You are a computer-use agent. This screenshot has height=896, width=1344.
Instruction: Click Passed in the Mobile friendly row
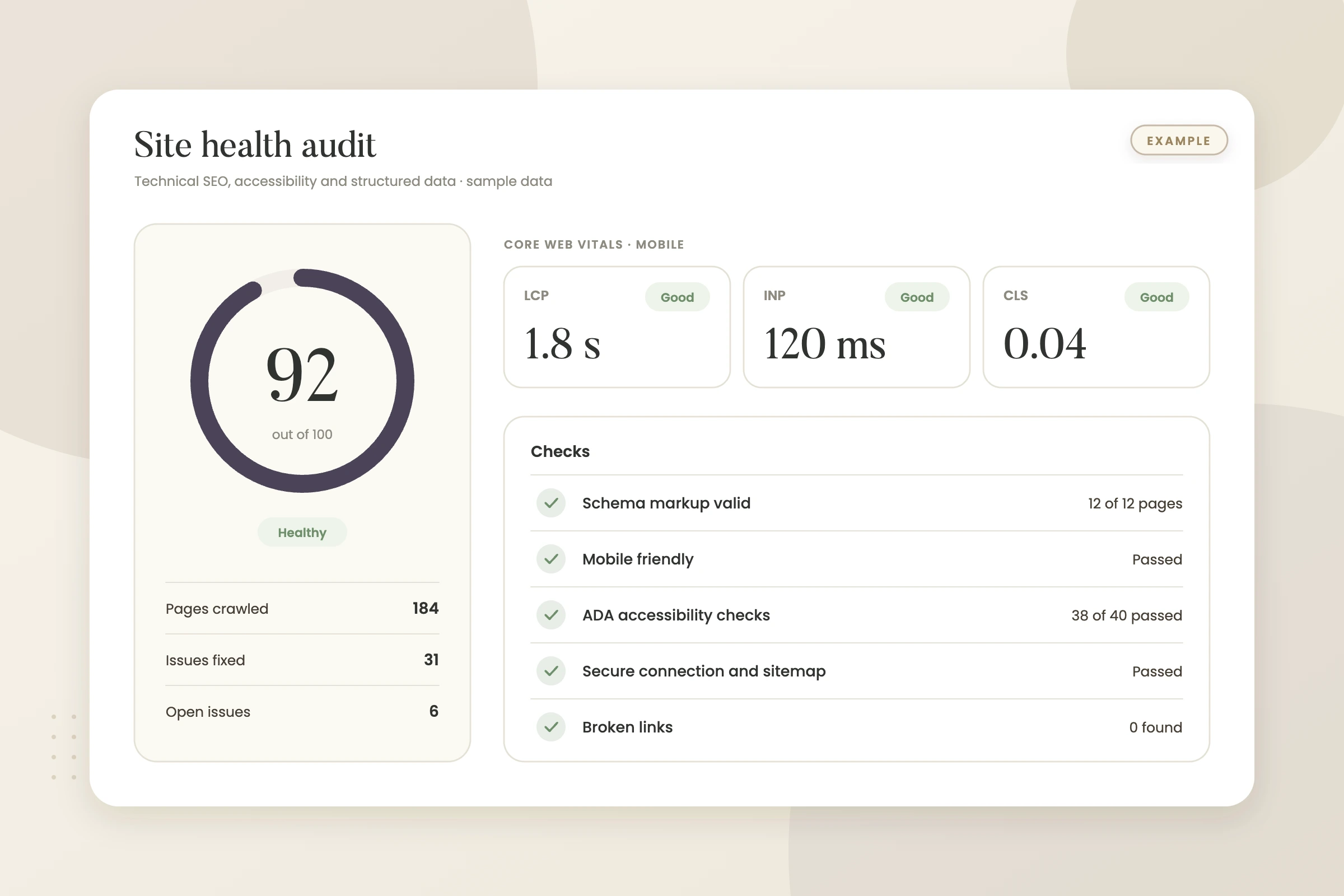click(1157, 559)
